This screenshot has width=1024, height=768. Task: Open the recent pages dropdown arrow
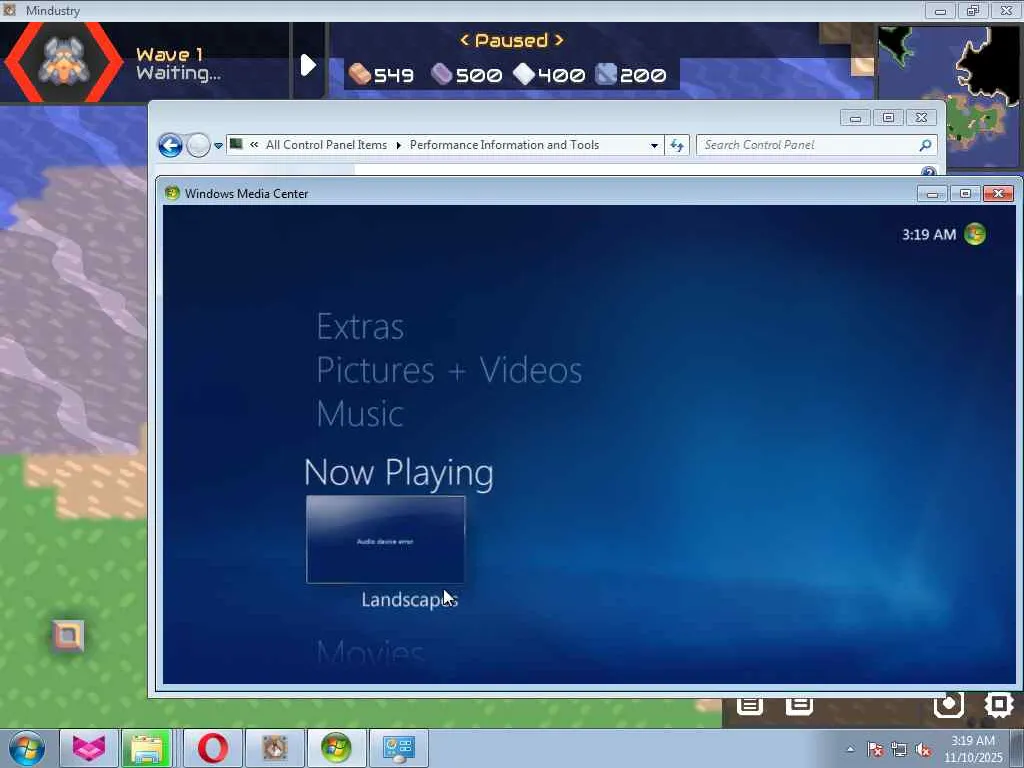point(218,146)
